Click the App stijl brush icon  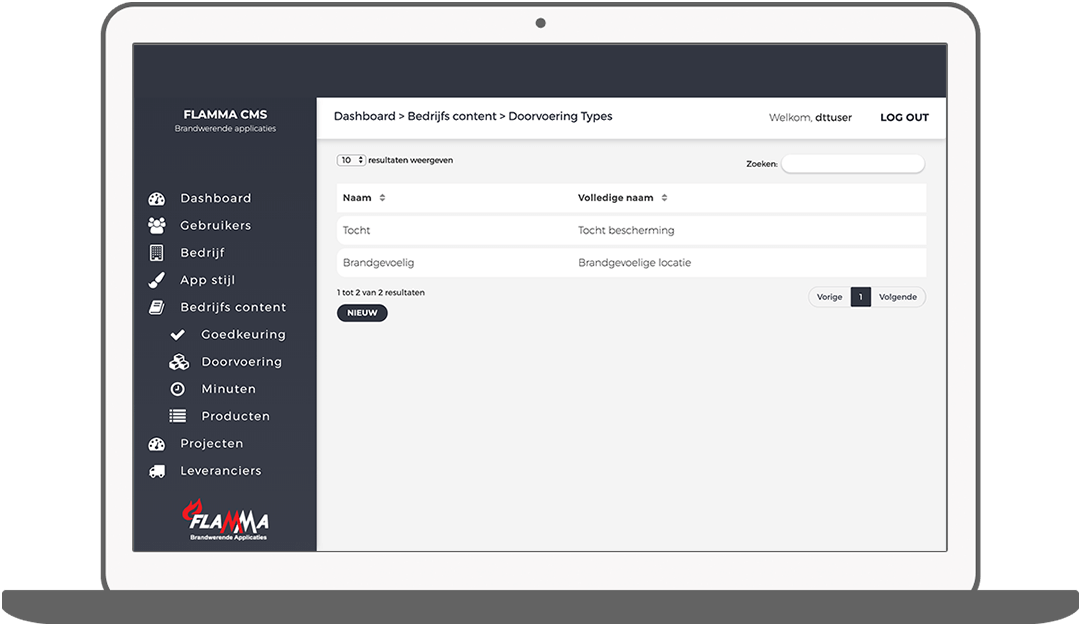point(156,280)
